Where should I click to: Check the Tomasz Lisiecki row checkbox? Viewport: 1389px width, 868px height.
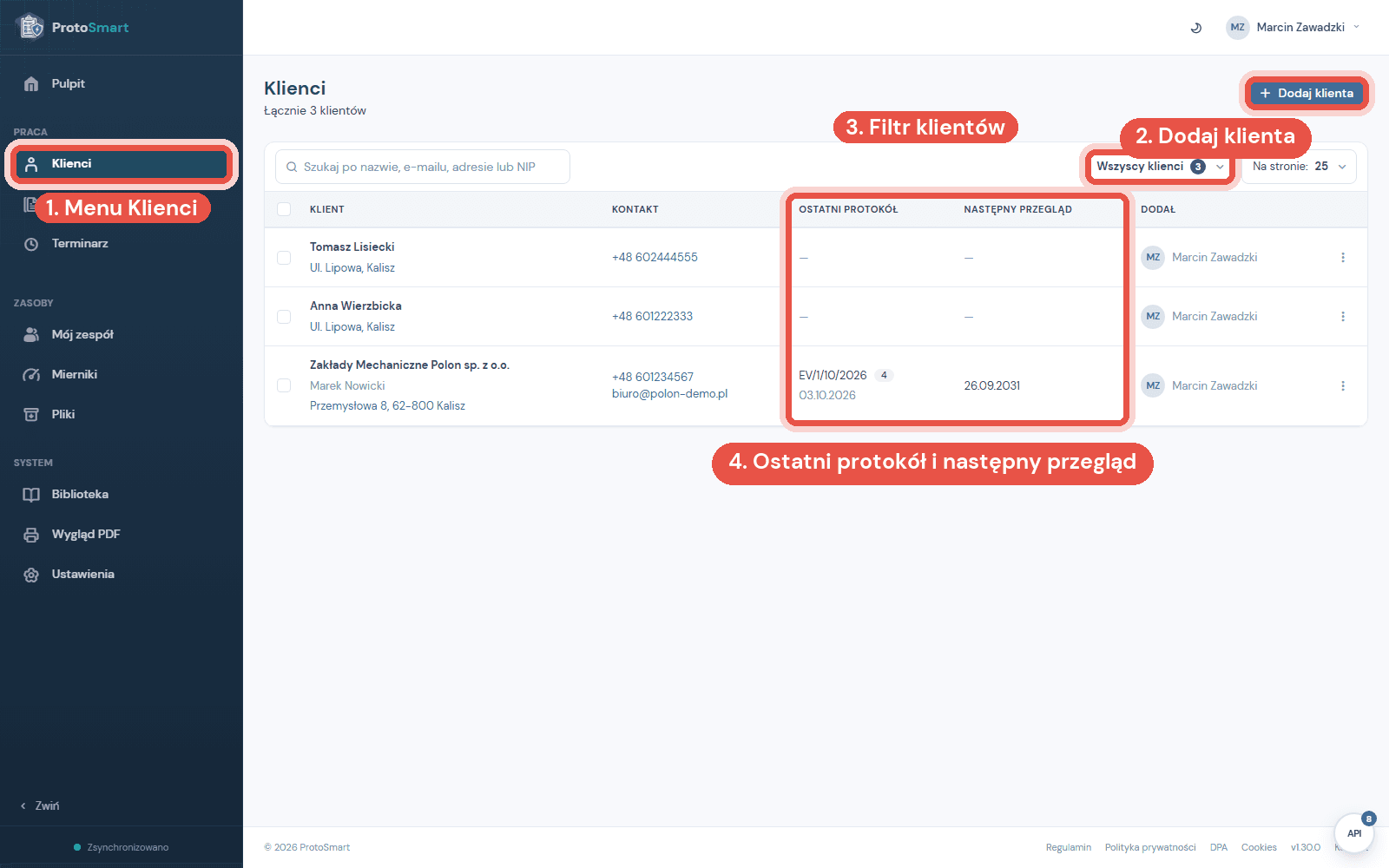(284, 258)
